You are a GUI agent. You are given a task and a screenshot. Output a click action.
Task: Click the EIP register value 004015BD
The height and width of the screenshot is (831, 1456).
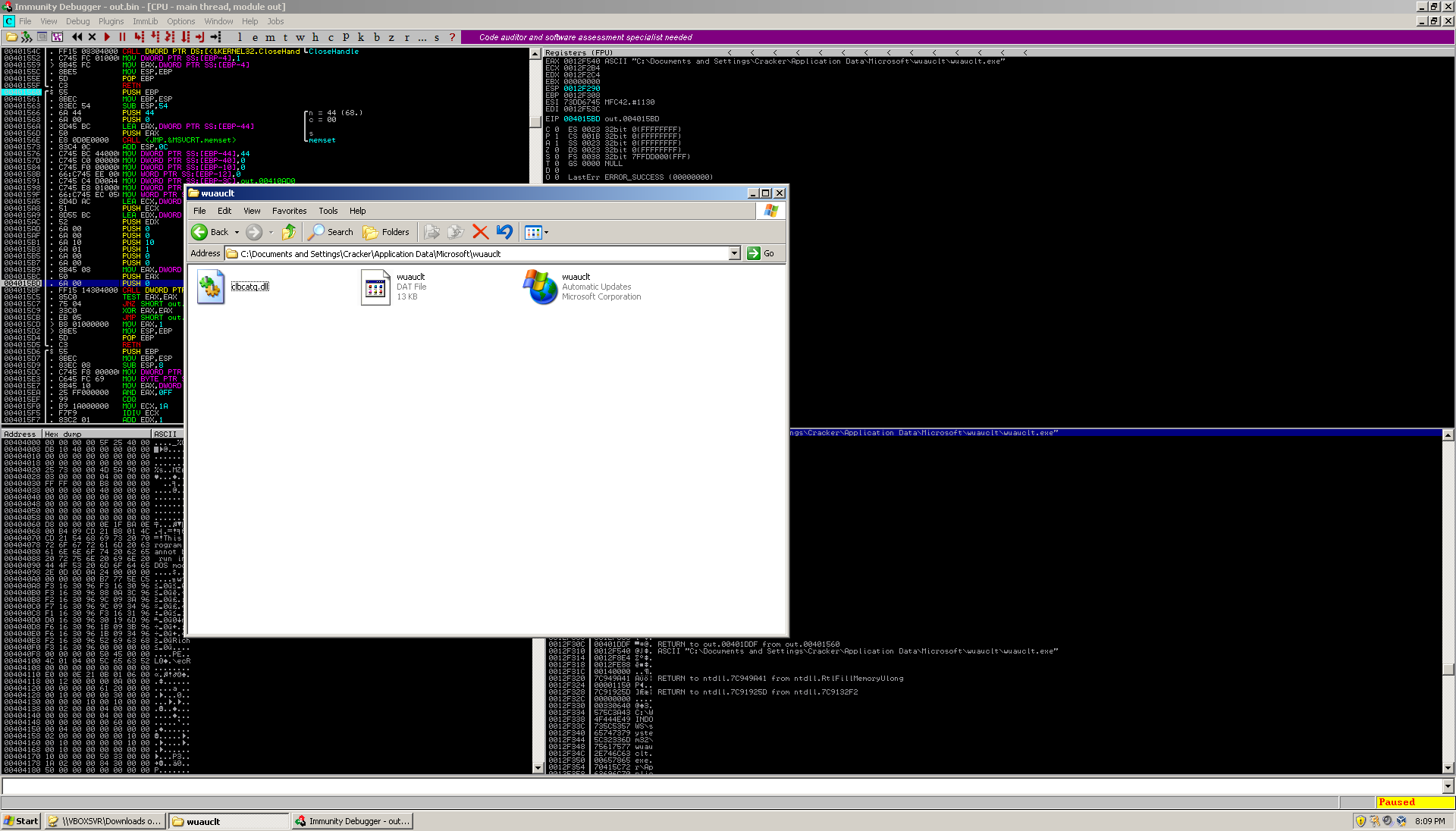pyautogui.click(x=580, y=119)
